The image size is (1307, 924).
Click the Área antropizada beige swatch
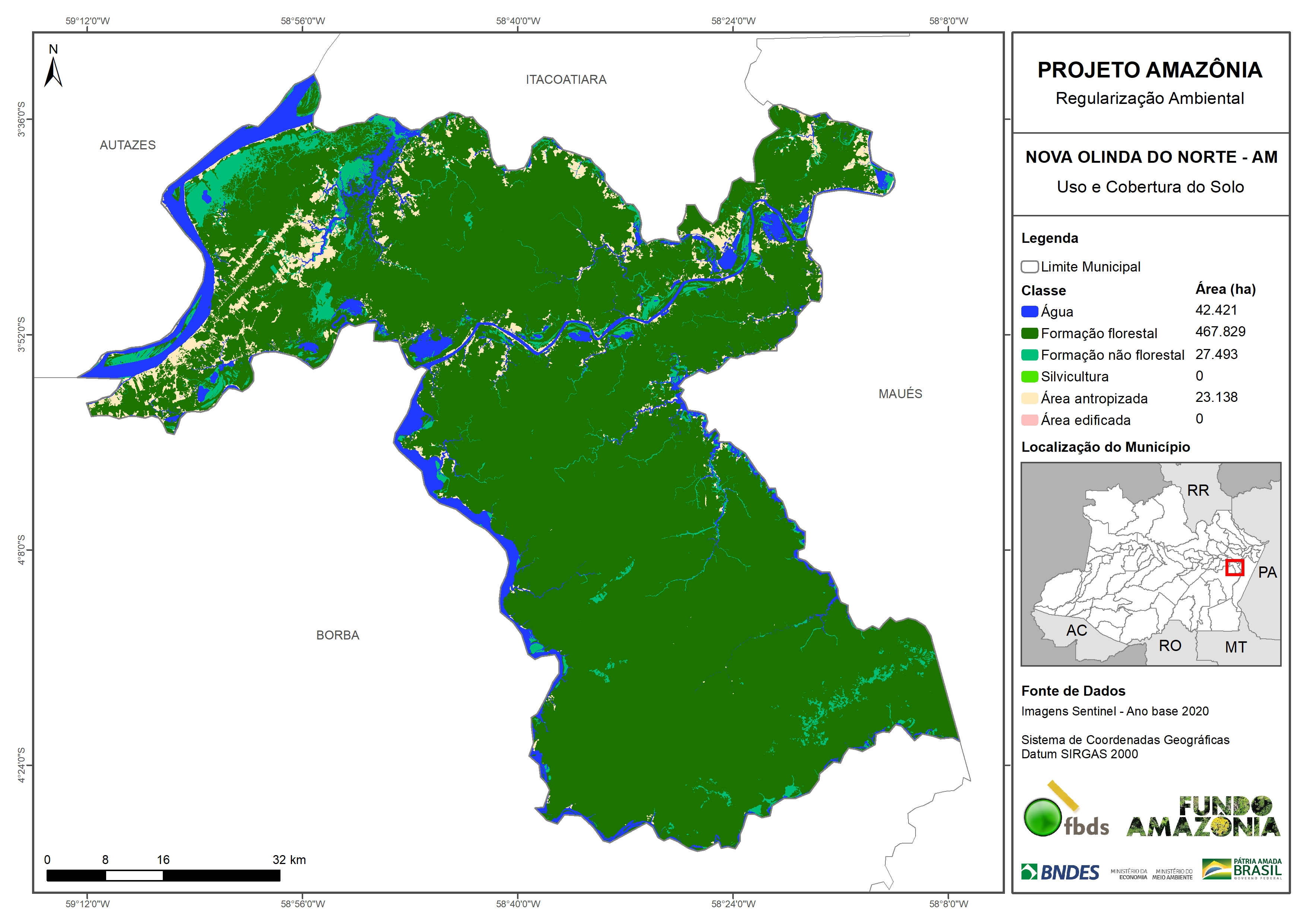(1029, 399)
